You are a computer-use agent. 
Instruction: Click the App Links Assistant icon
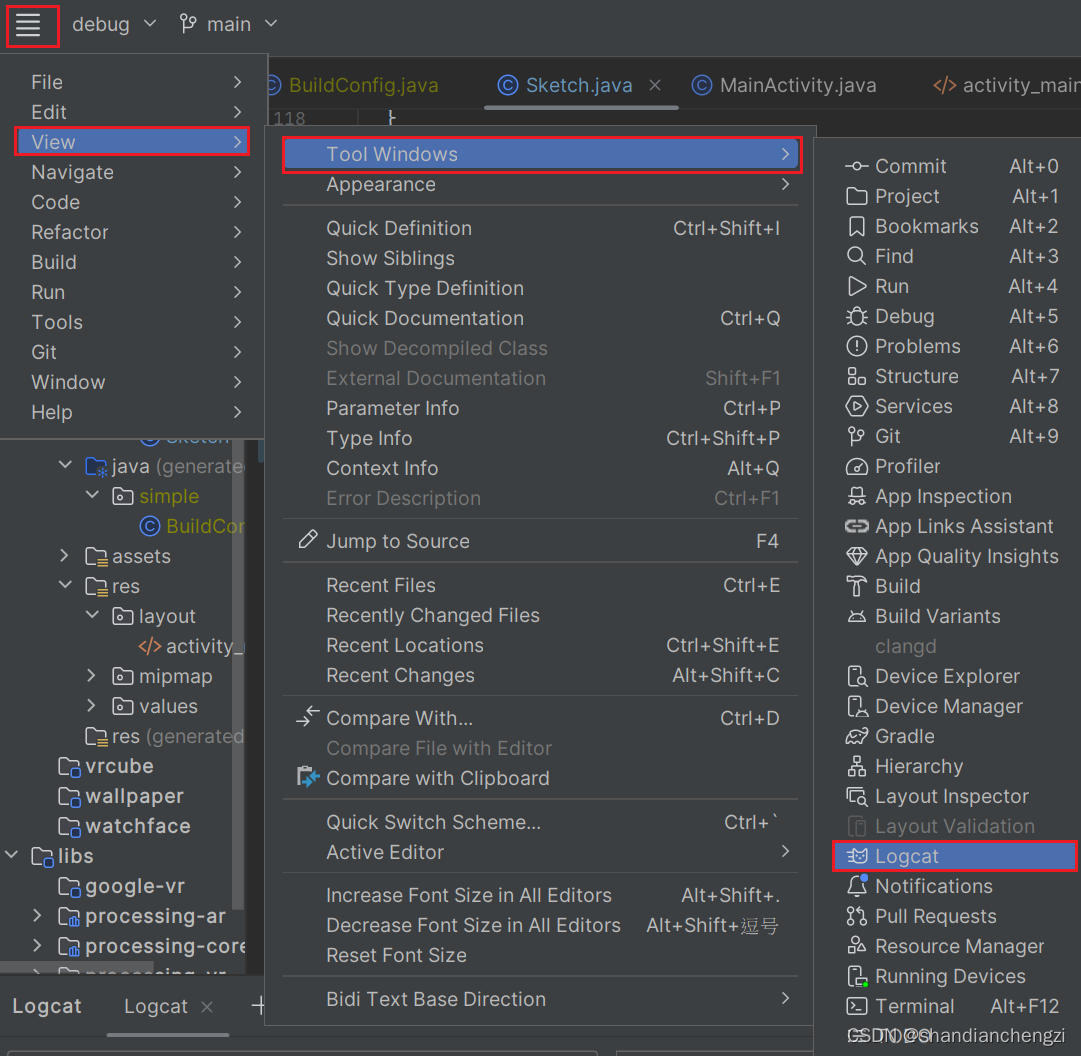856,527
